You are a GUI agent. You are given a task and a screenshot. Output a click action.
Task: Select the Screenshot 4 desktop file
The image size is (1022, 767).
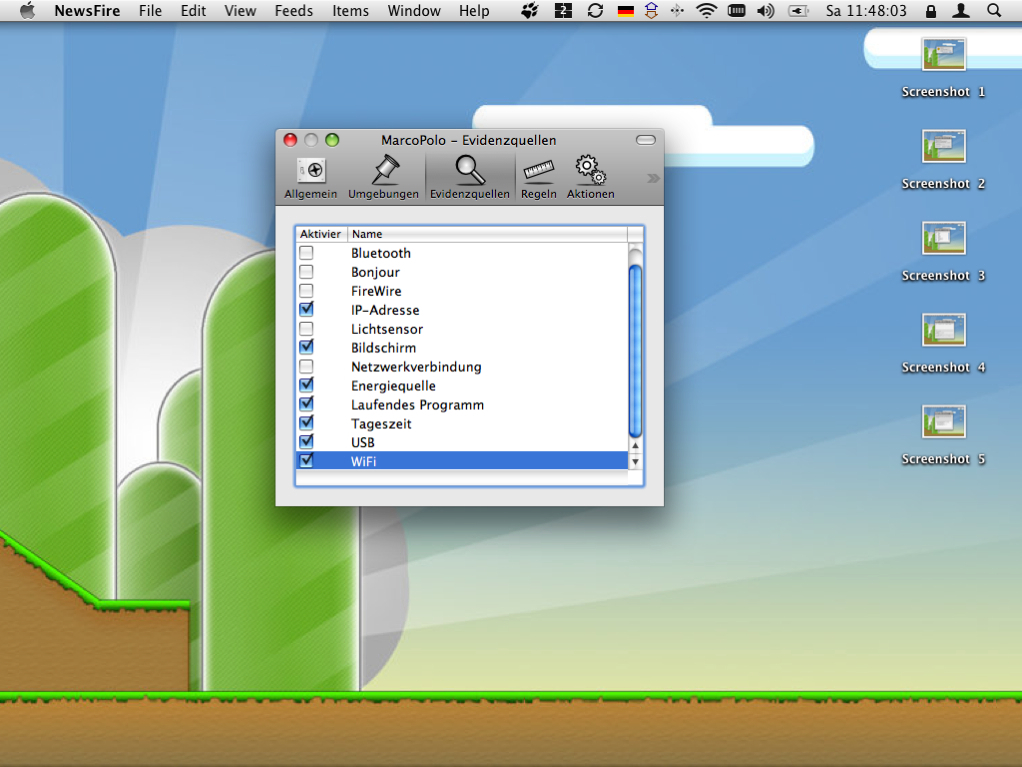(x=943, y=343)
